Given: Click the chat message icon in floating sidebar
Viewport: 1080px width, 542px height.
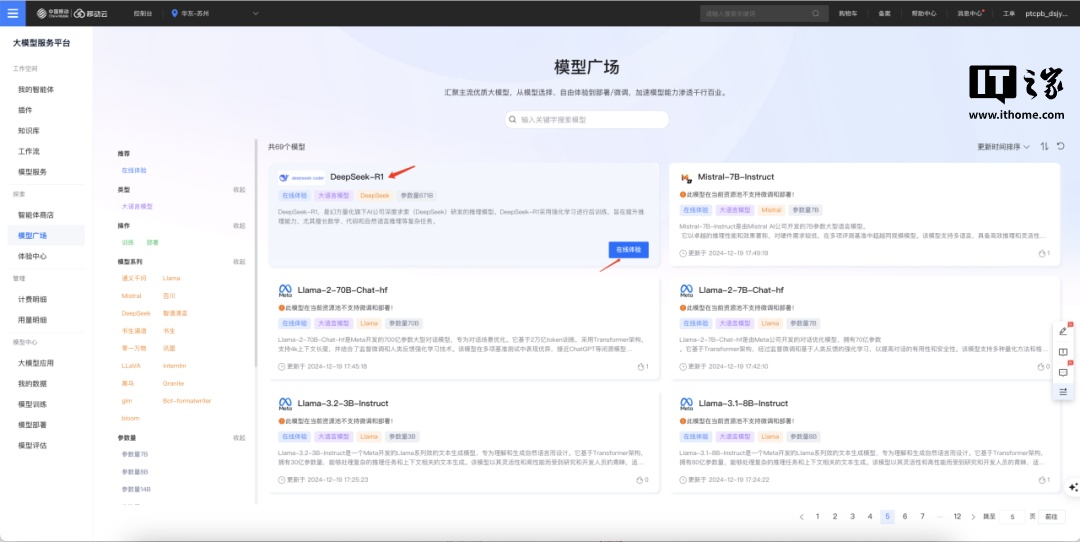Looking at the screenshot, I should [1063, 373].
